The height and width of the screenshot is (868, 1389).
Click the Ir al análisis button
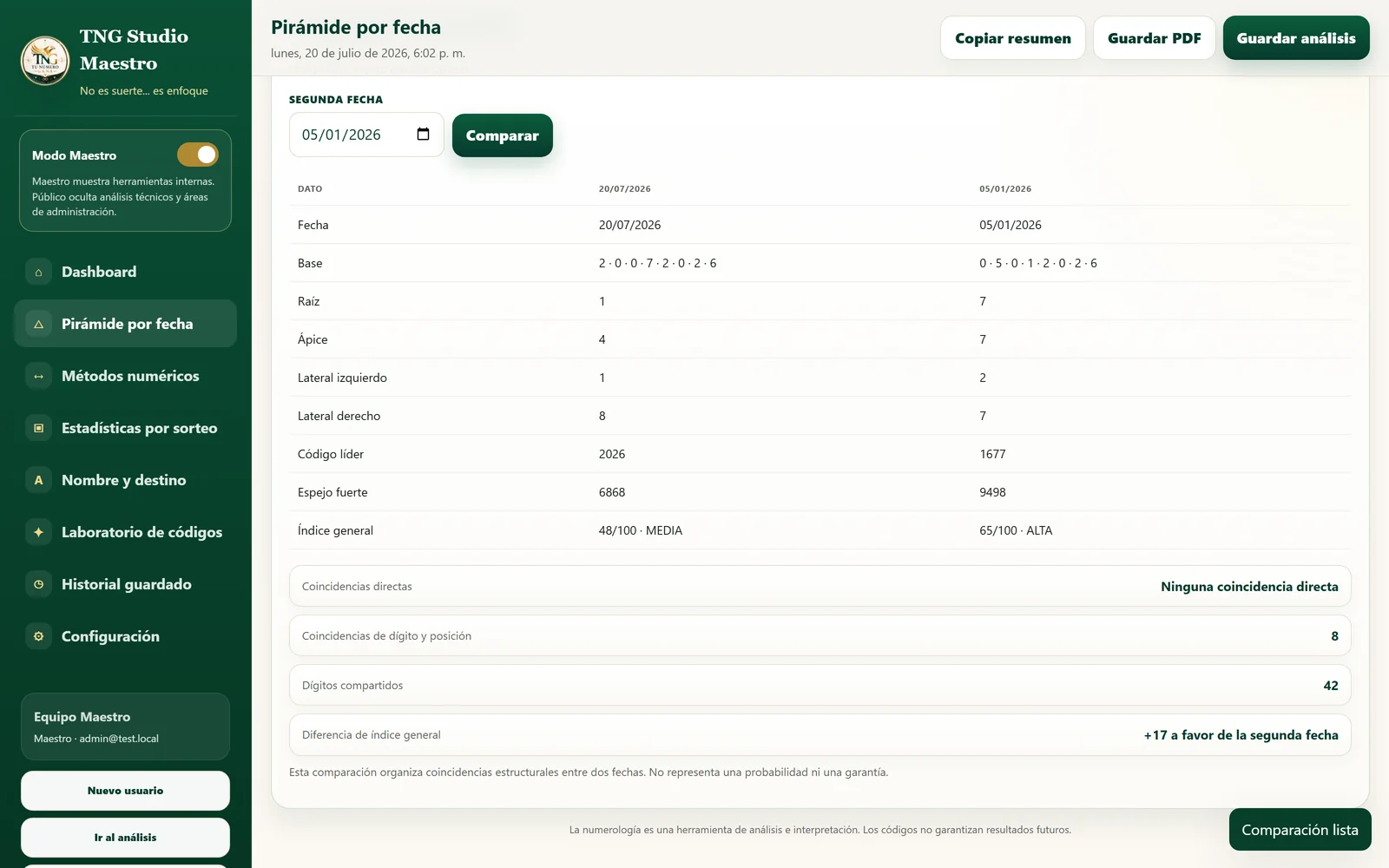pyautogui.click(x=125, y=838)
